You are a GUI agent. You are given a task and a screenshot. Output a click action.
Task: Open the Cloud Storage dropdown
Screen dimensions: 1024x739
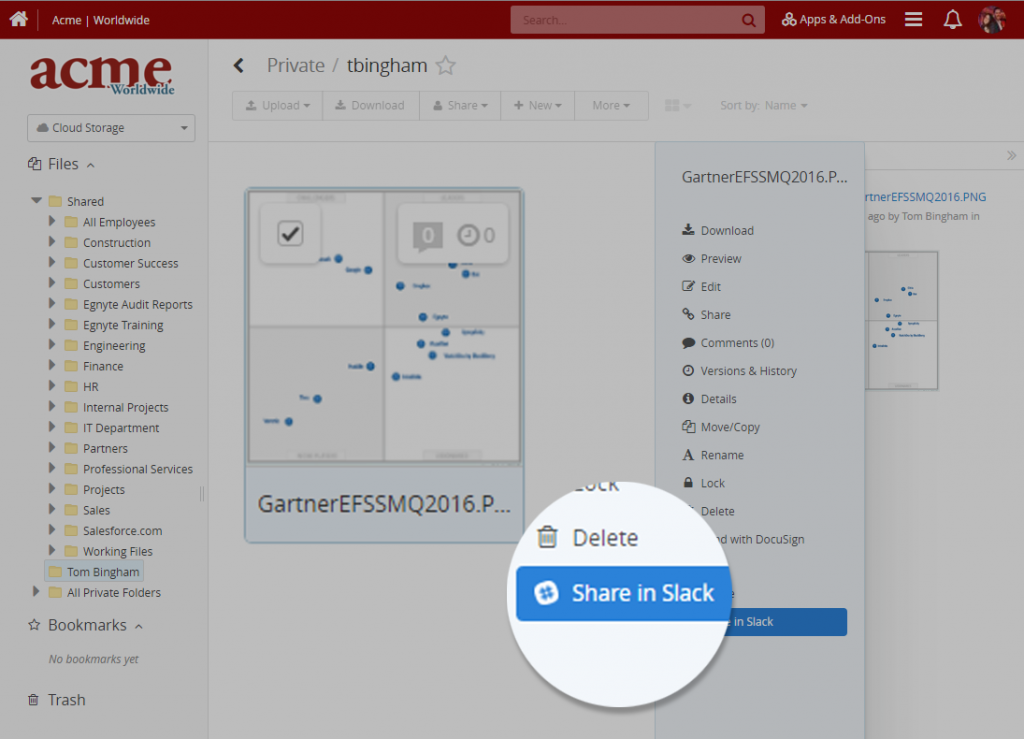coord(111,128)
